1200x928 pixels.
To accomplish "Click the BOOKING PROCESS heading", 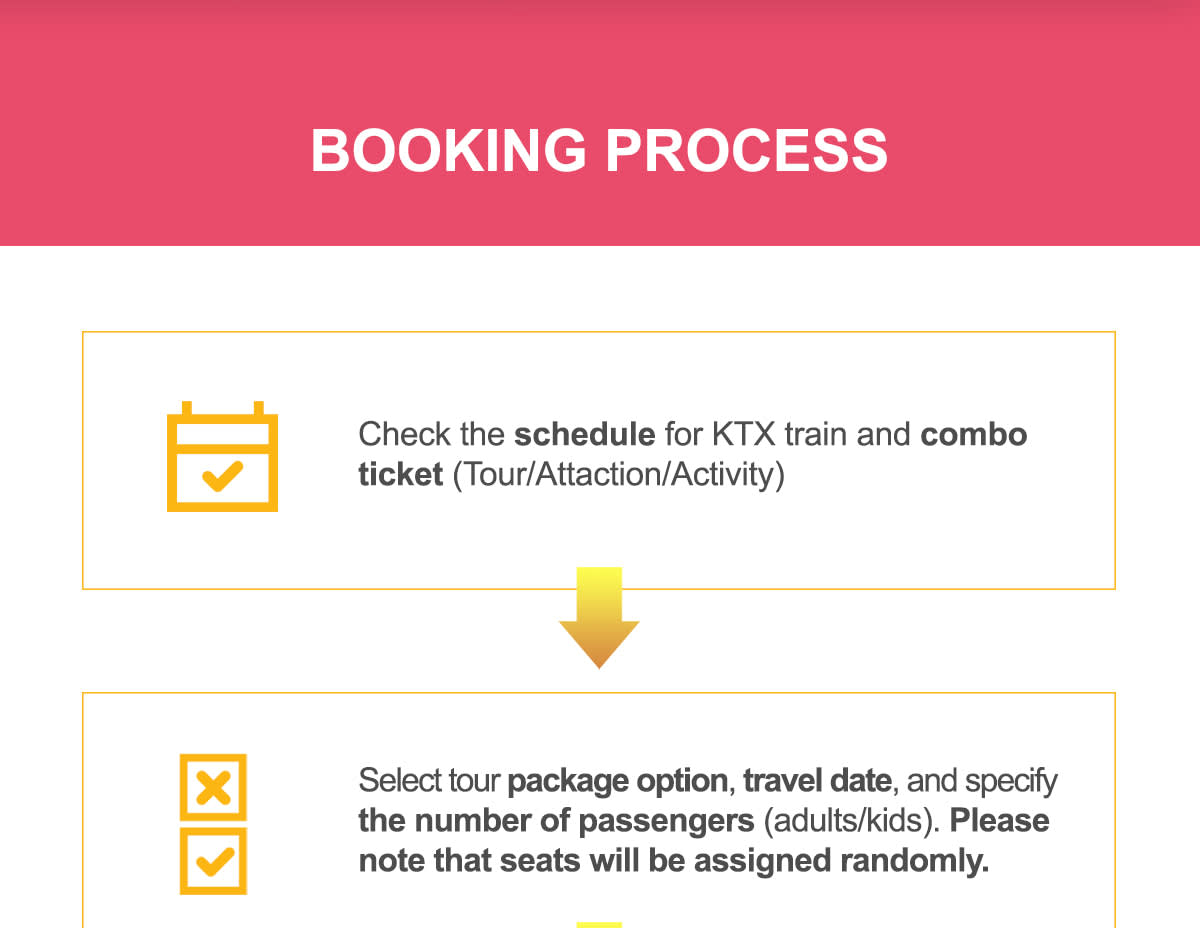I will pyautogui.click(x=599, y=150).
